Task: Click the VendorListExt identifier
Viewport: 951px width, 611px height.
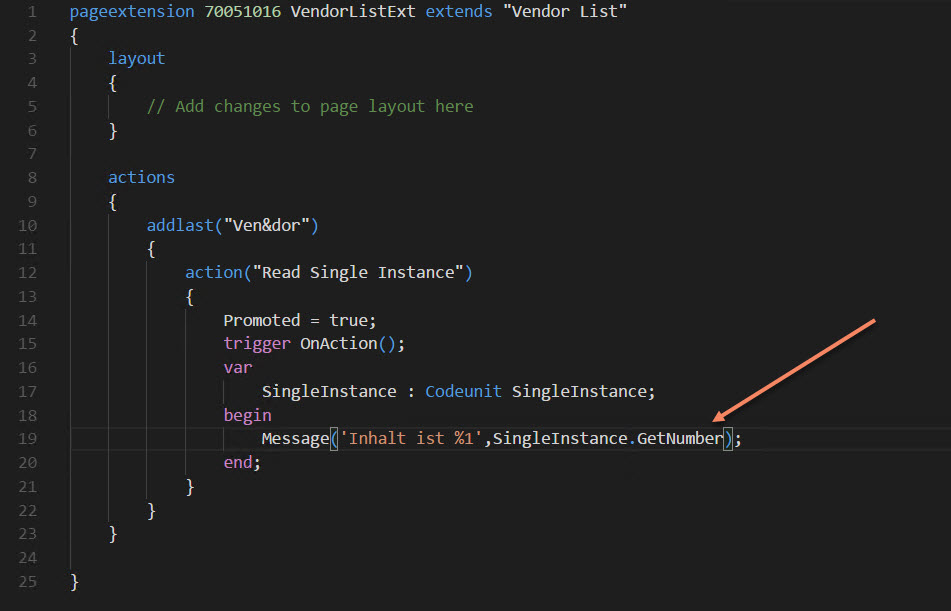Action: tap(351, 11)
